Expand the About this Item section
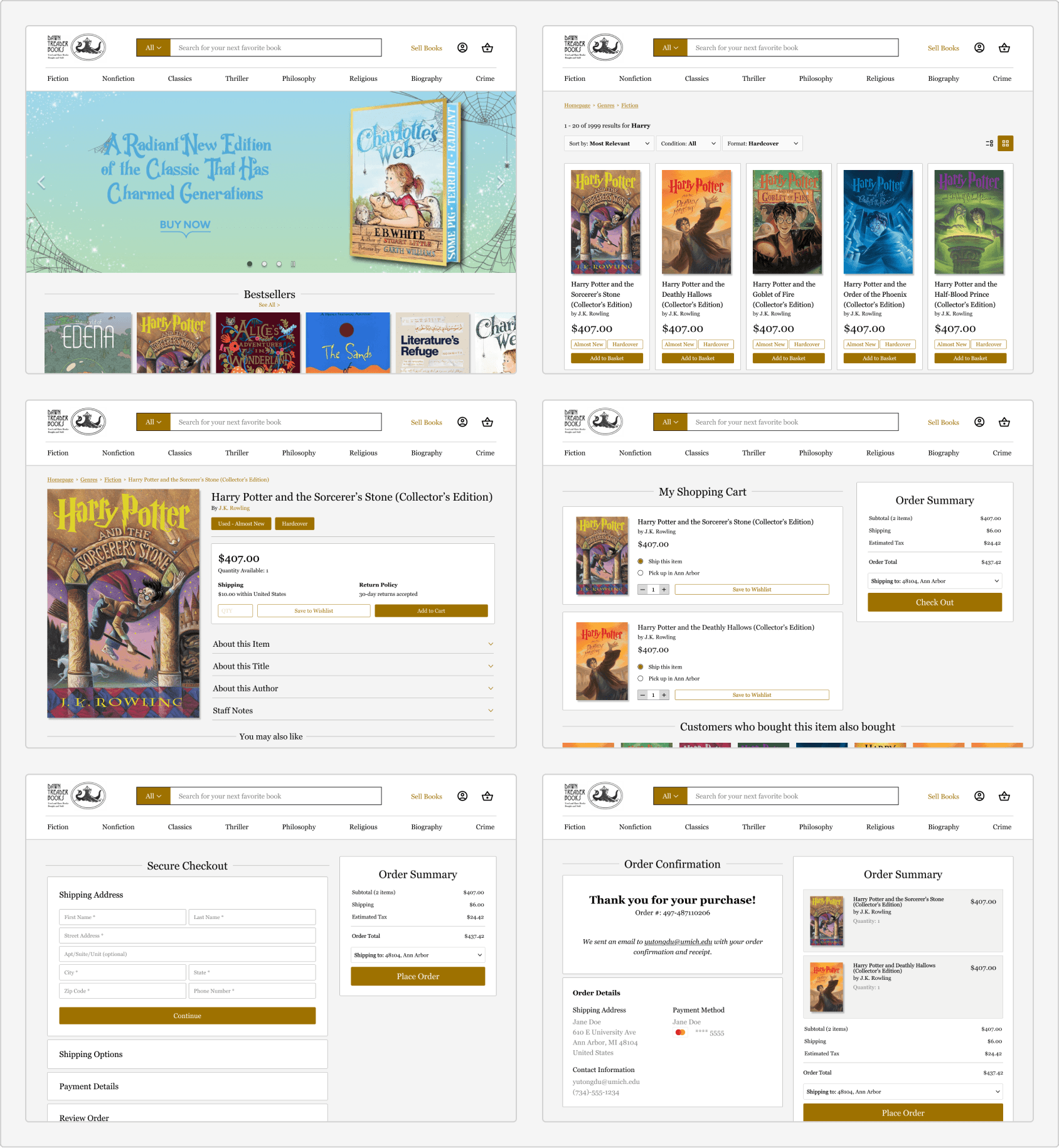 (x=353, y=644)
